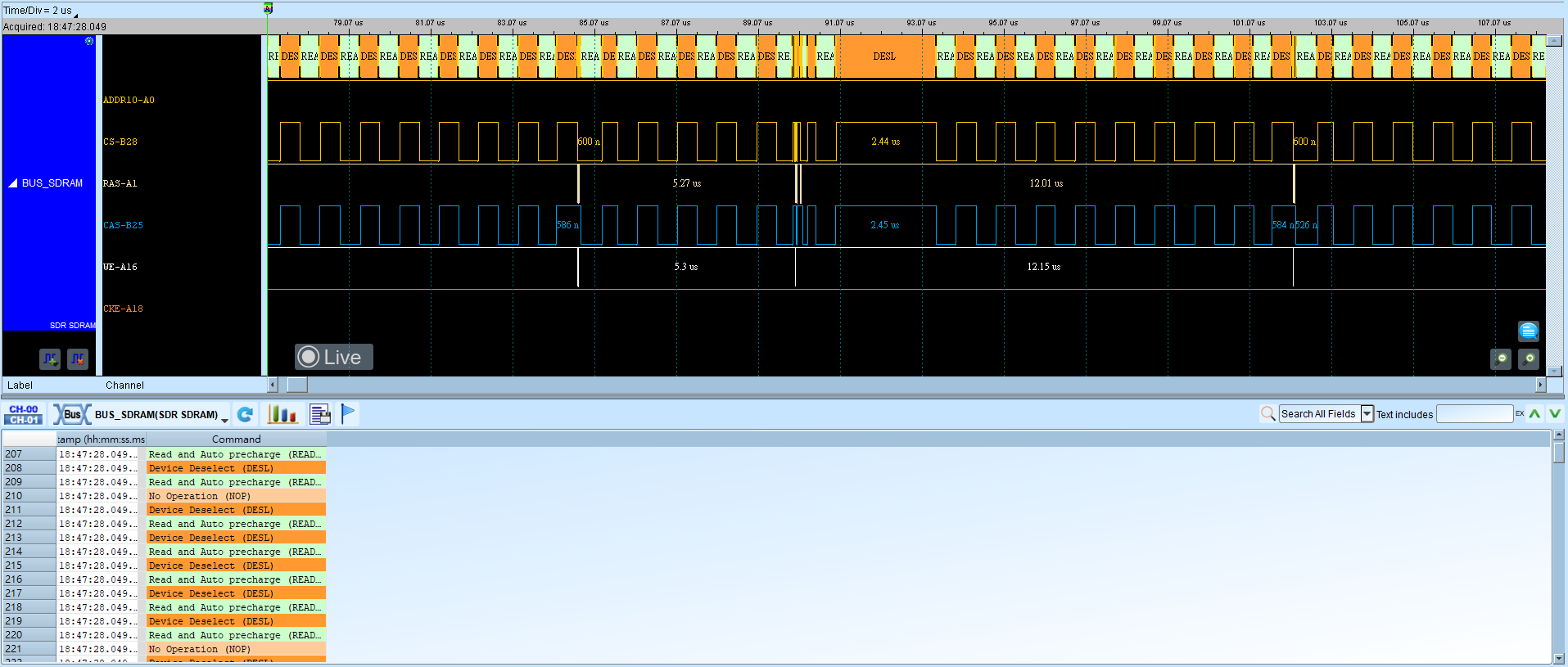The width and height of the screenshot is (1568, 667).
Task: Select row 221 No Operation (NOP)
Action: pyautogui.click(x=164, y=649)
